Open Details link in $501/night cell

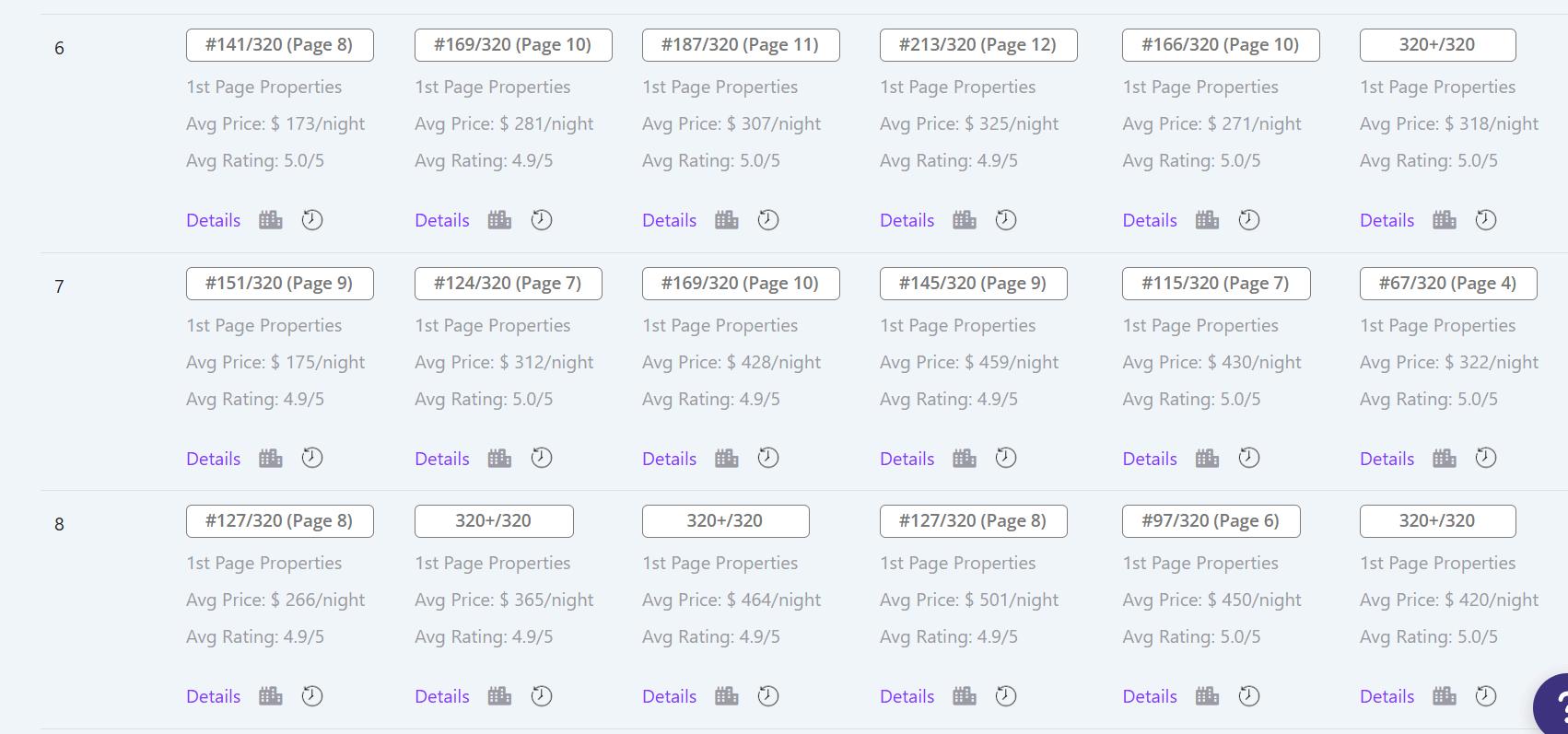pyautogui.click(x=907, y=696)
